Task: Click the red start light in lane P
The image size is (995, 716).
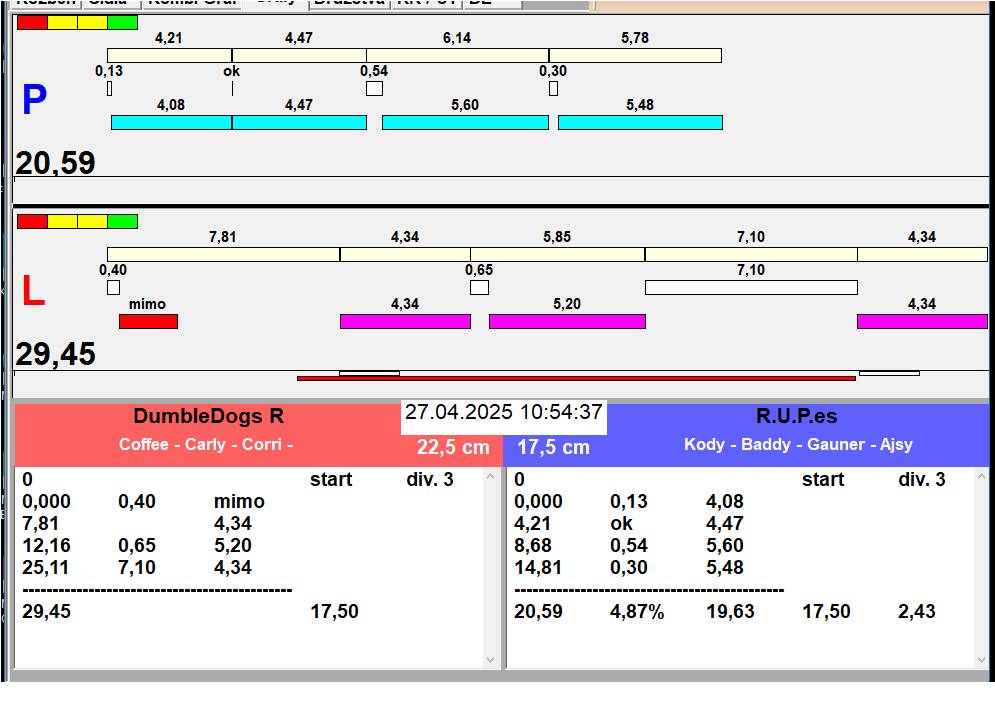Action: pyautogui.click(x=32, y=22)
